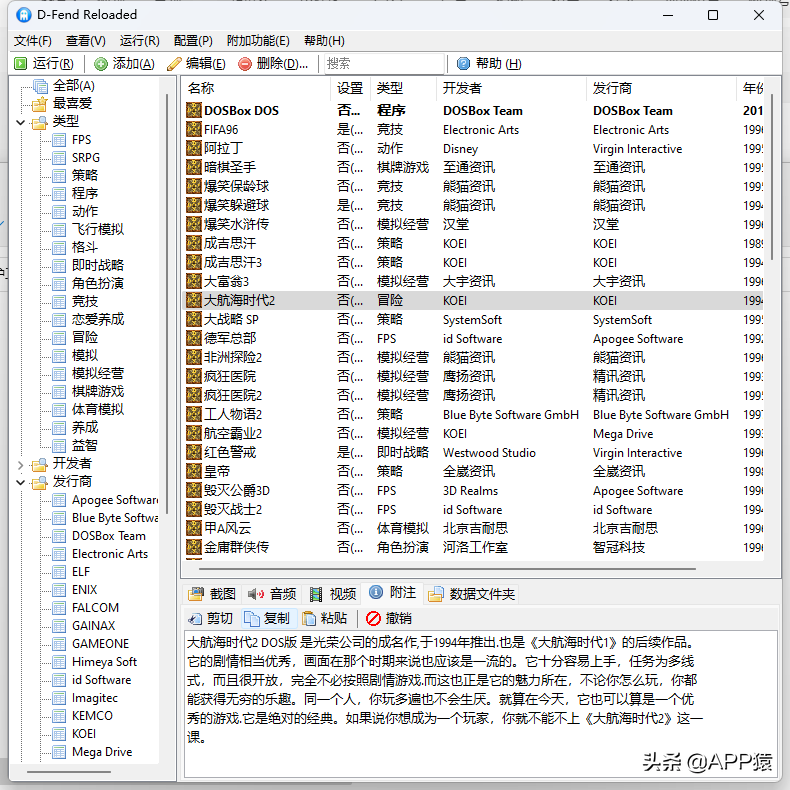The width and height of the screenshot is (790, 790).
Task: Click the Undo (撤销) red circle icon
Action: [x=373, y=618]
